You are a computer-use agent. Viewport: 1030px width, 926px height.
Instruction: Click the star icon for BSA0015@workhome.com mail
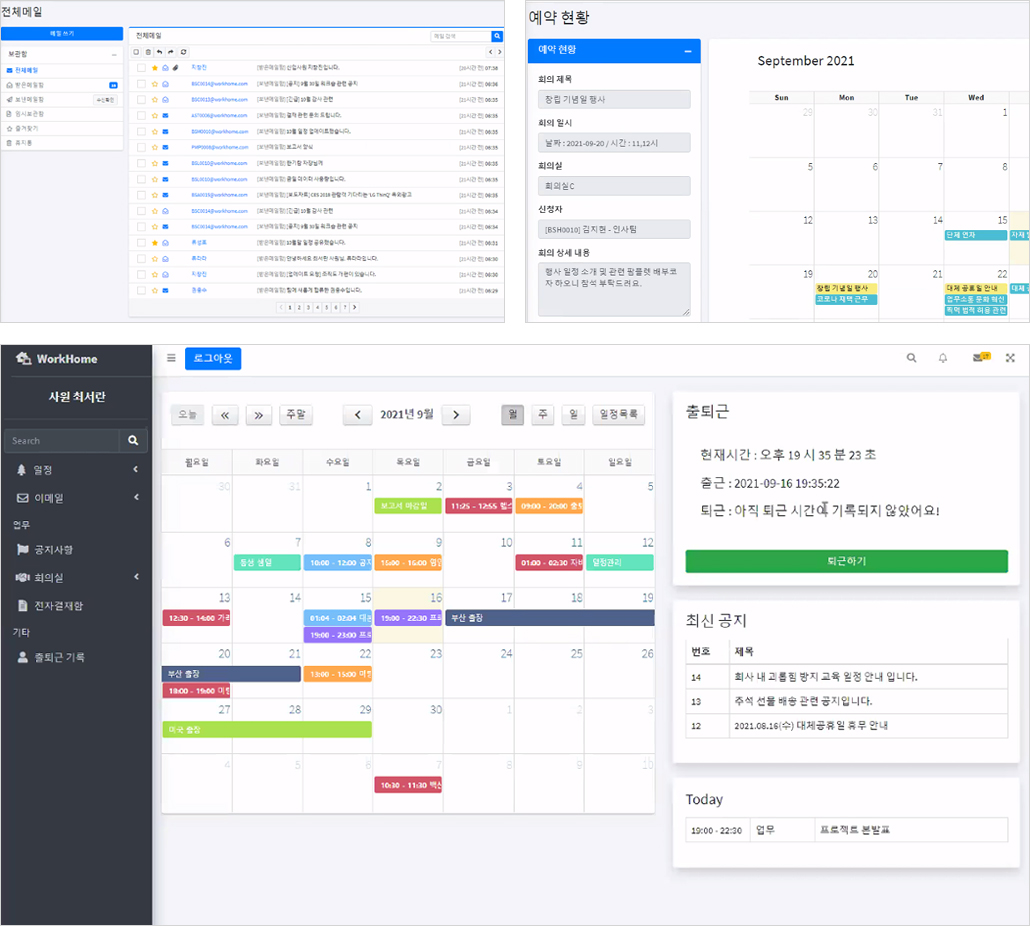[155, 195]
